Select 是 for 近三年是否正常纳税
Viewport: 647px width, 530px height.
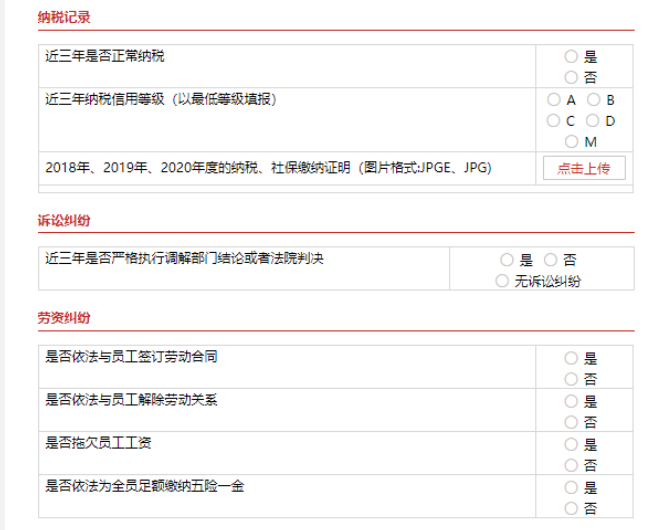click(571, 57)
